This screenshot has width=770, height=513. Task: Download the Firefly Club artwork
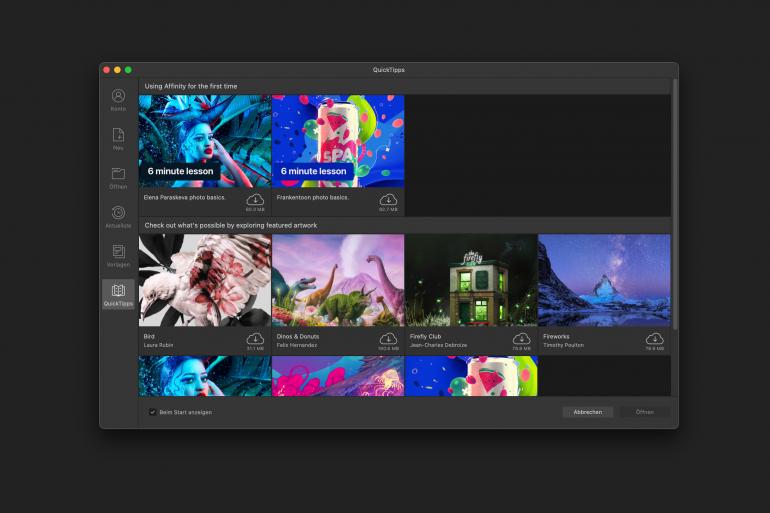(521, 339)
